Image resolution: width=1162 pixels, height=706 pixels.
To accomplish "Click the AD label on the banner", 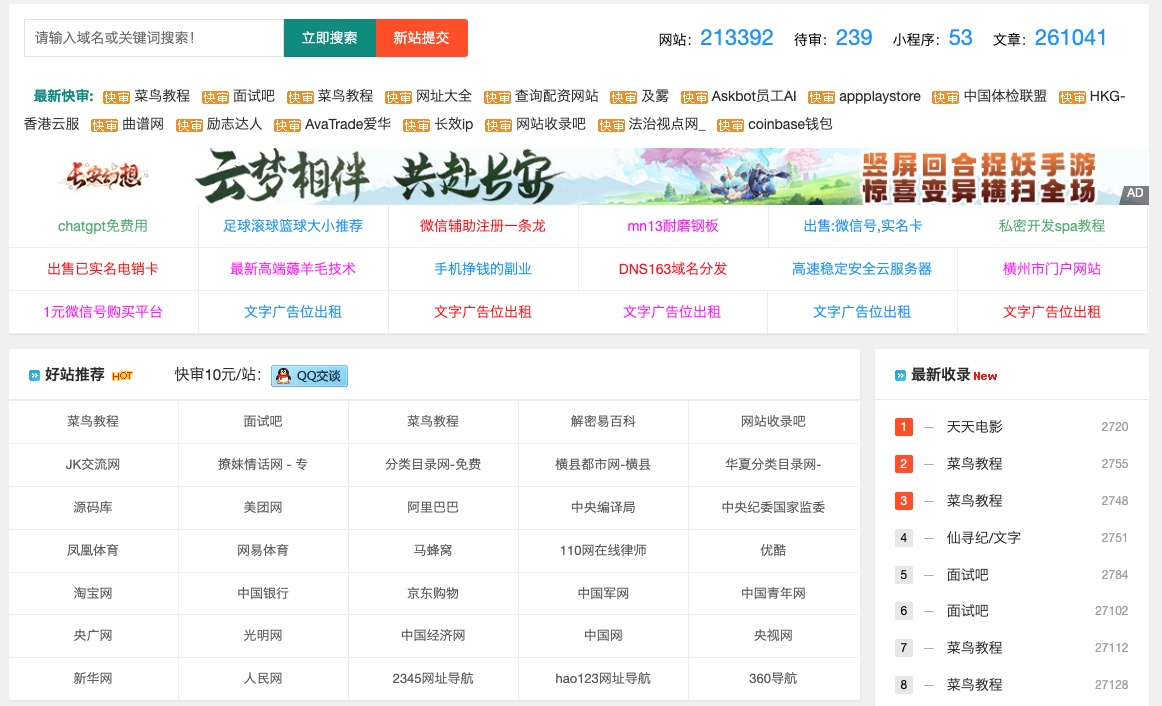I will (x=1135, y=193).
